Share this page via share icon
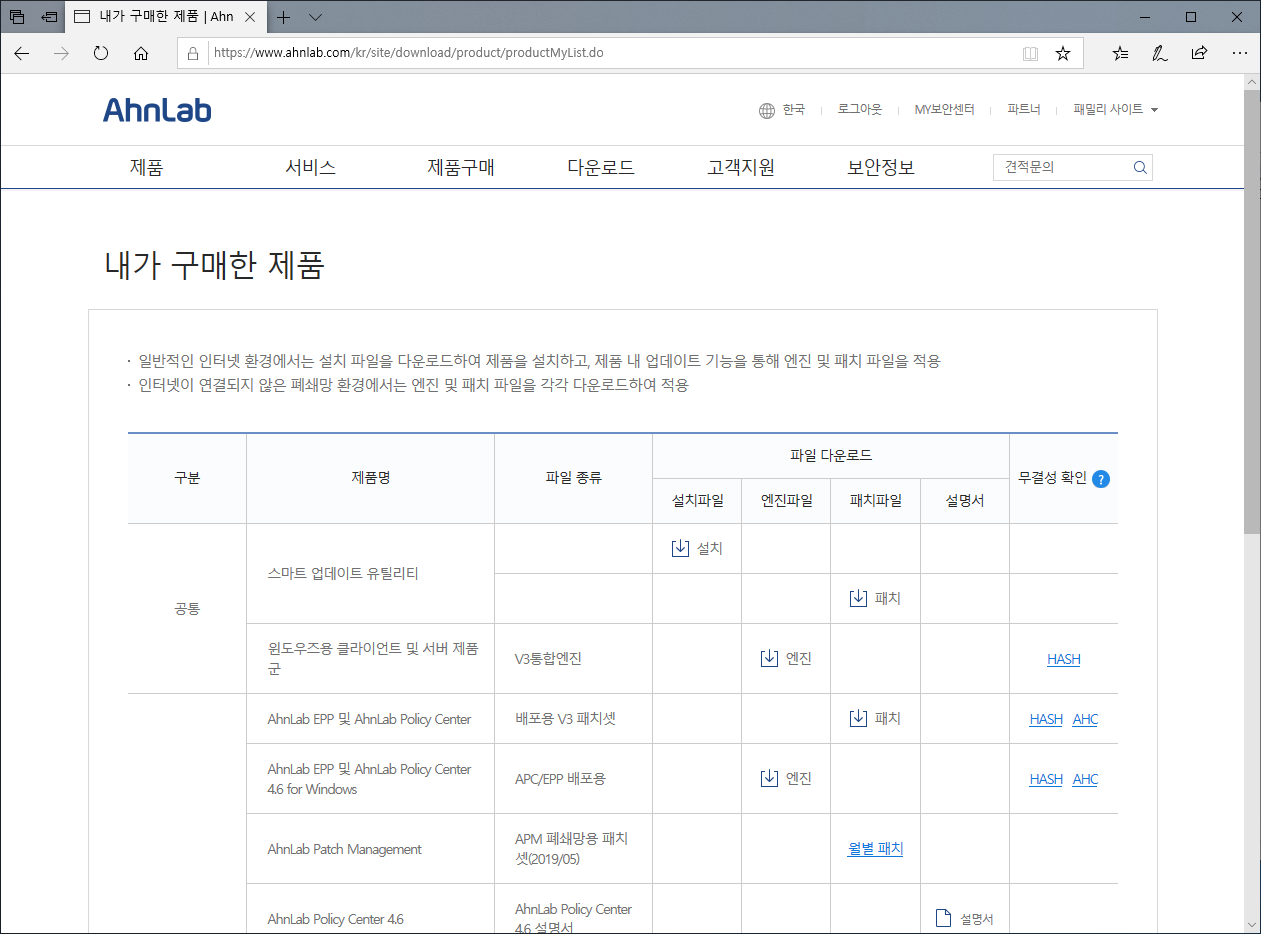This screenshot has height=934, width=1261. click(x=1200, y=53)
